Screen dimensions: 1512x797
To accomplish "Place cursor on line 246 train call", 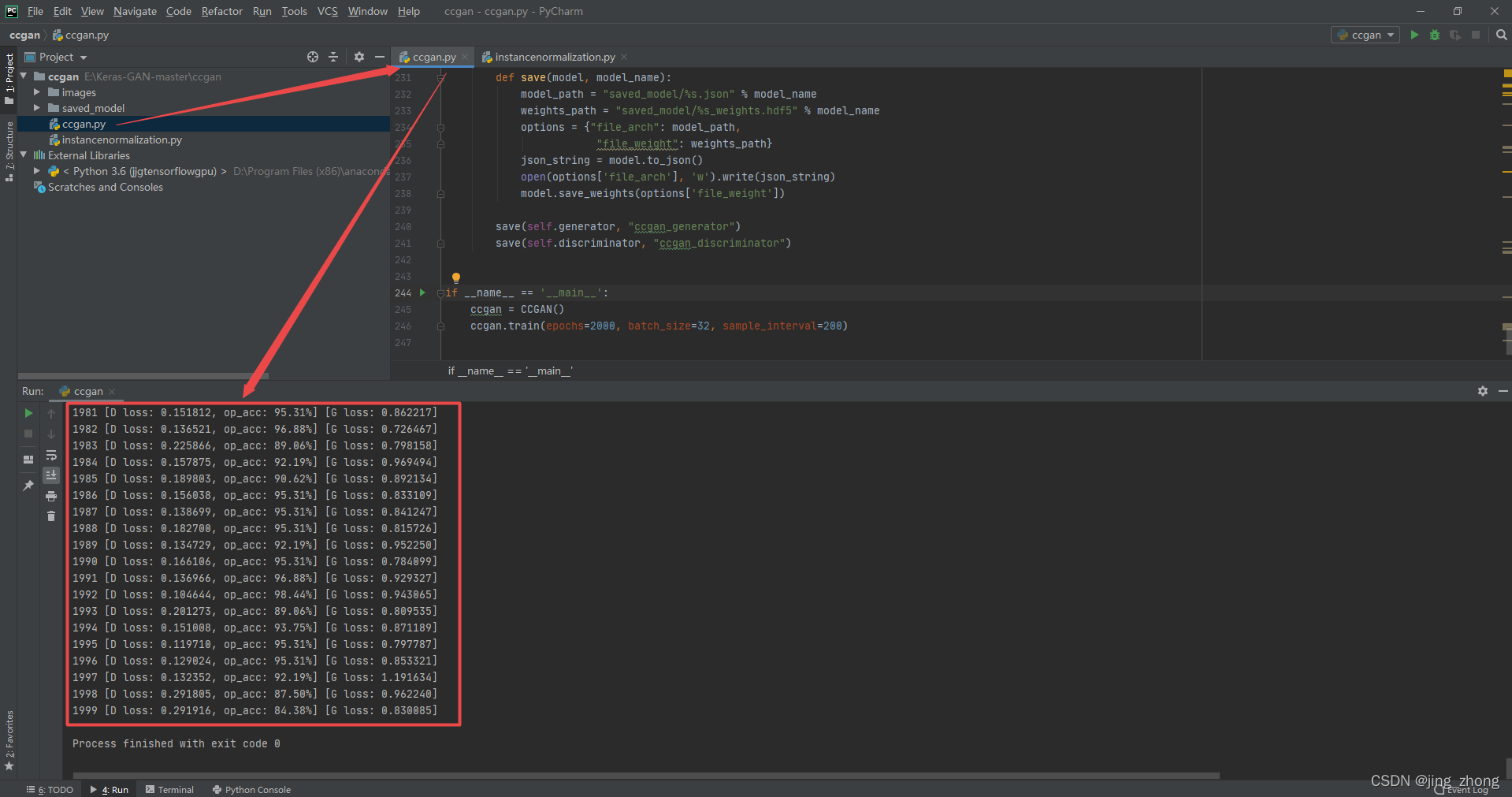I will pos(659,326).
